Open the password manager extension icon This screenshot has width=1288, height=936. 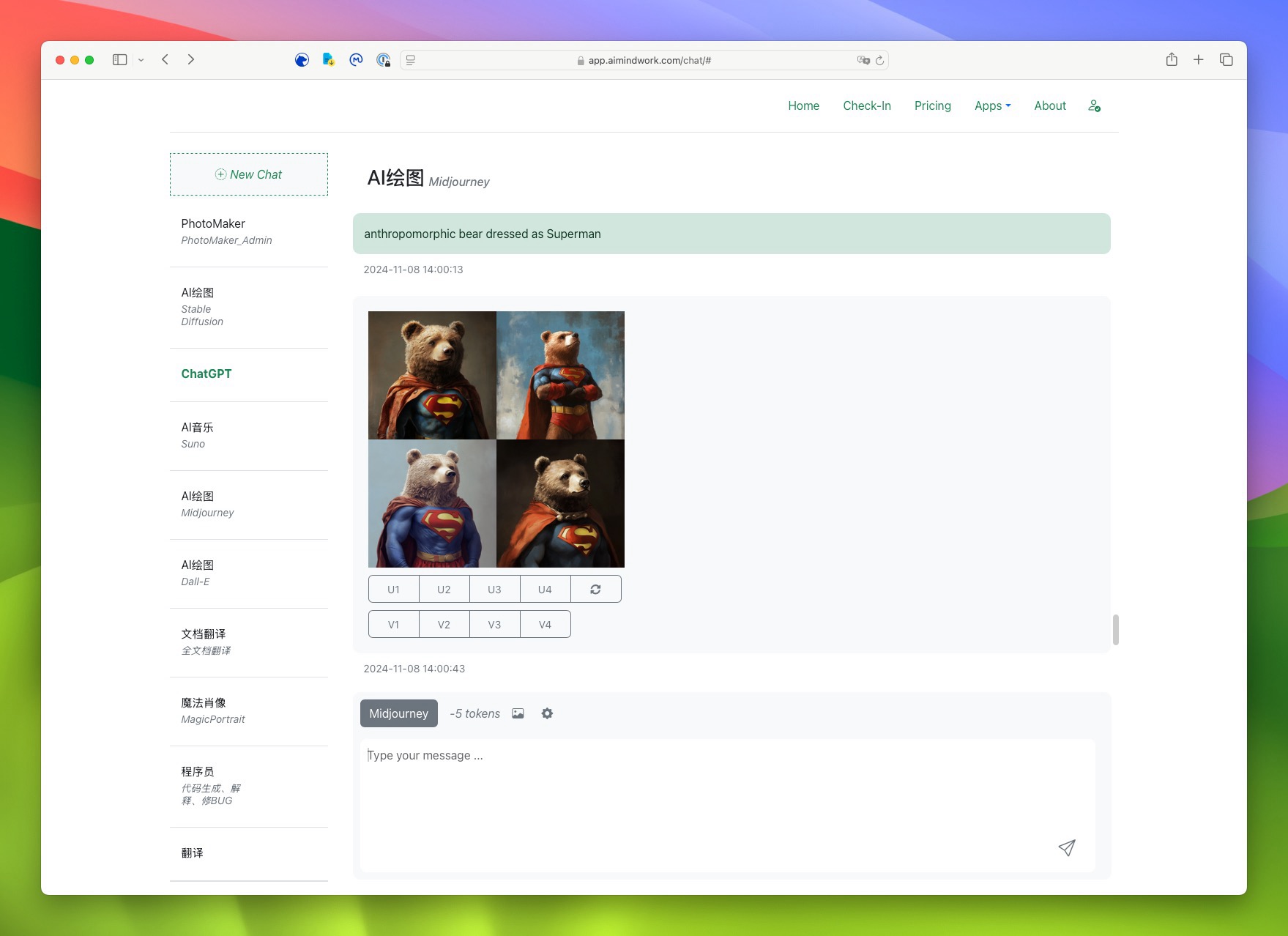tap(383, 60)
